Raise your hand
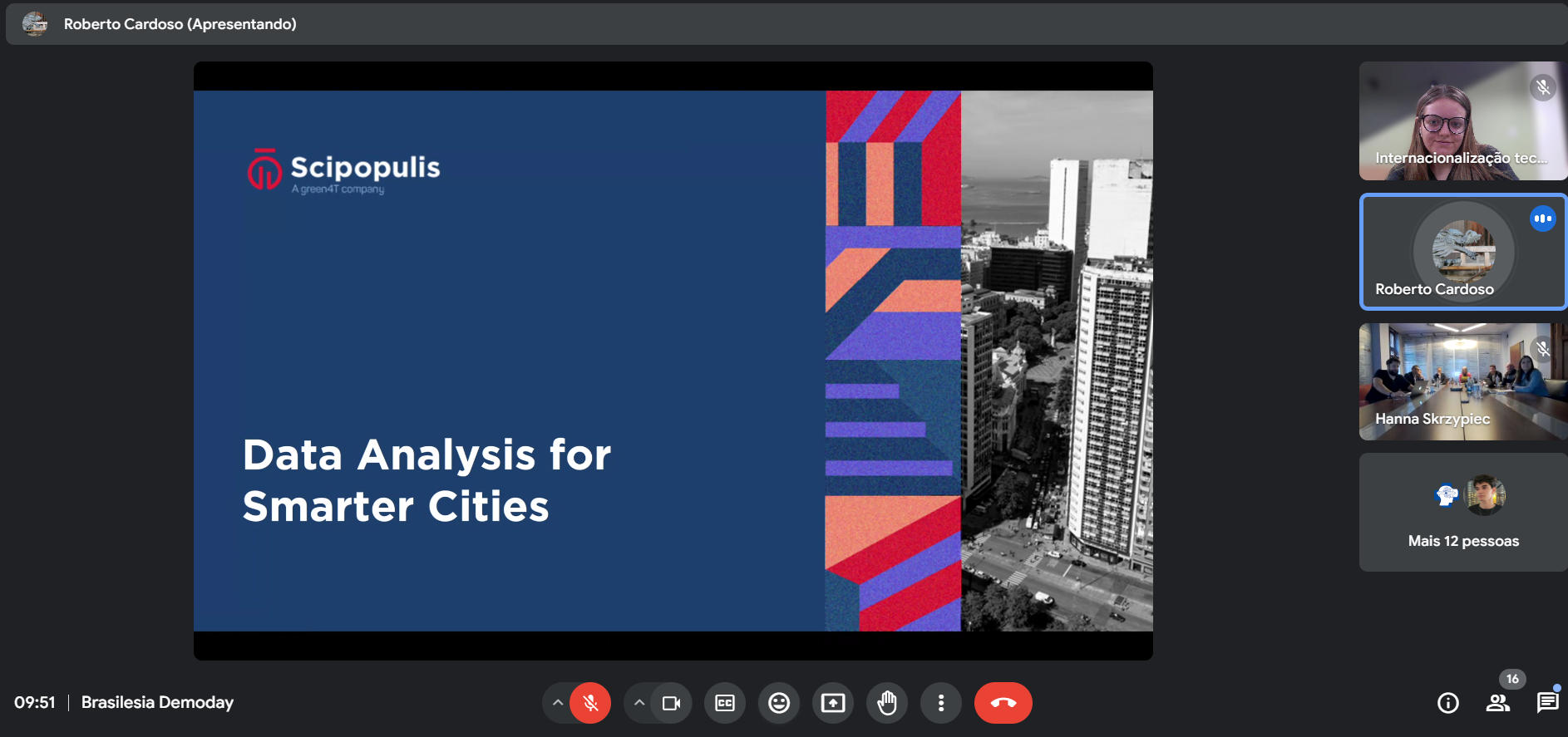Screen dimensions: 1568x737 pyautogui.click(x=887, y=703)
